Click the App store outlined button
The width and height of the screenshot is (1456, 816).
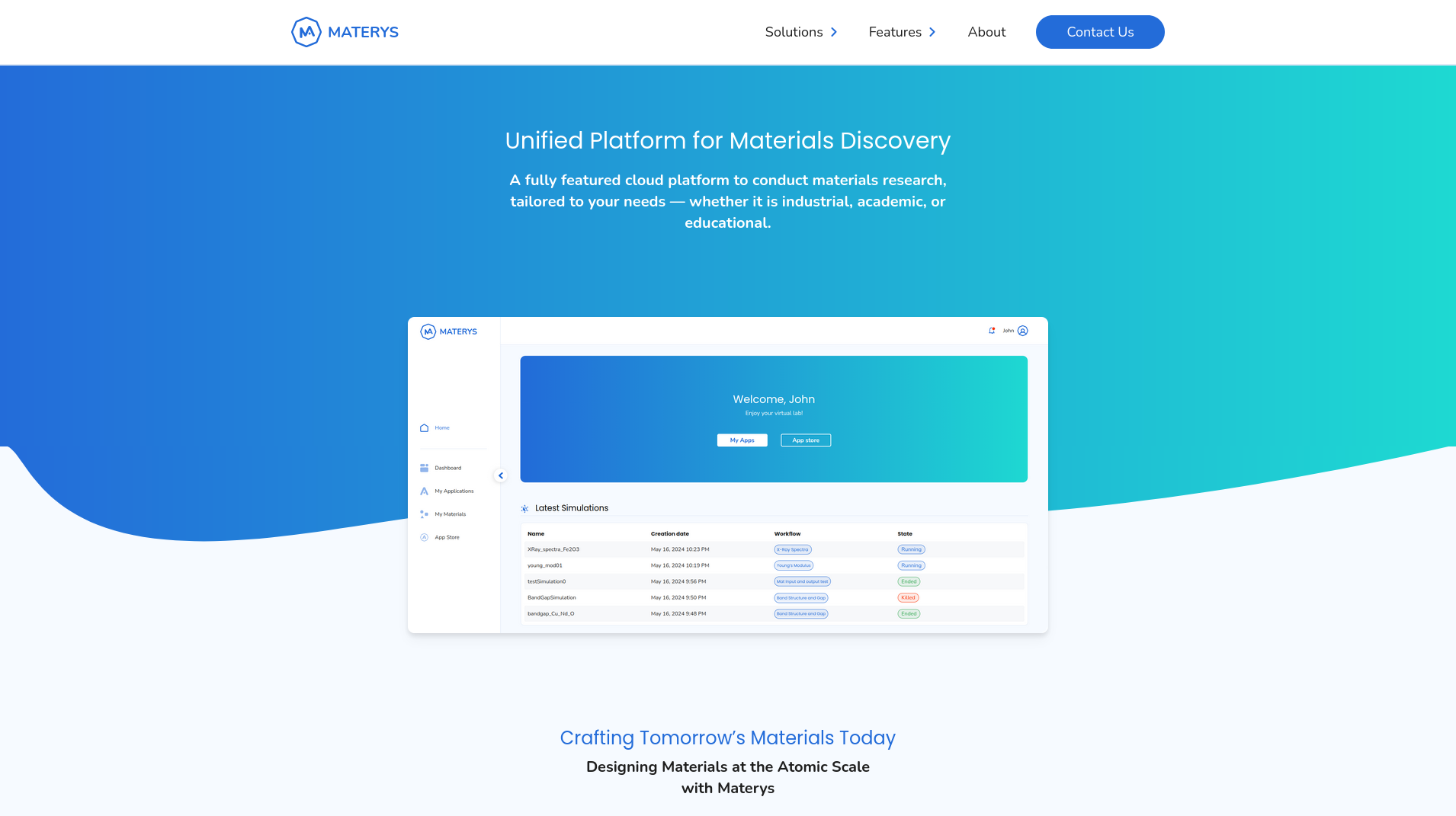pos(806,440)
